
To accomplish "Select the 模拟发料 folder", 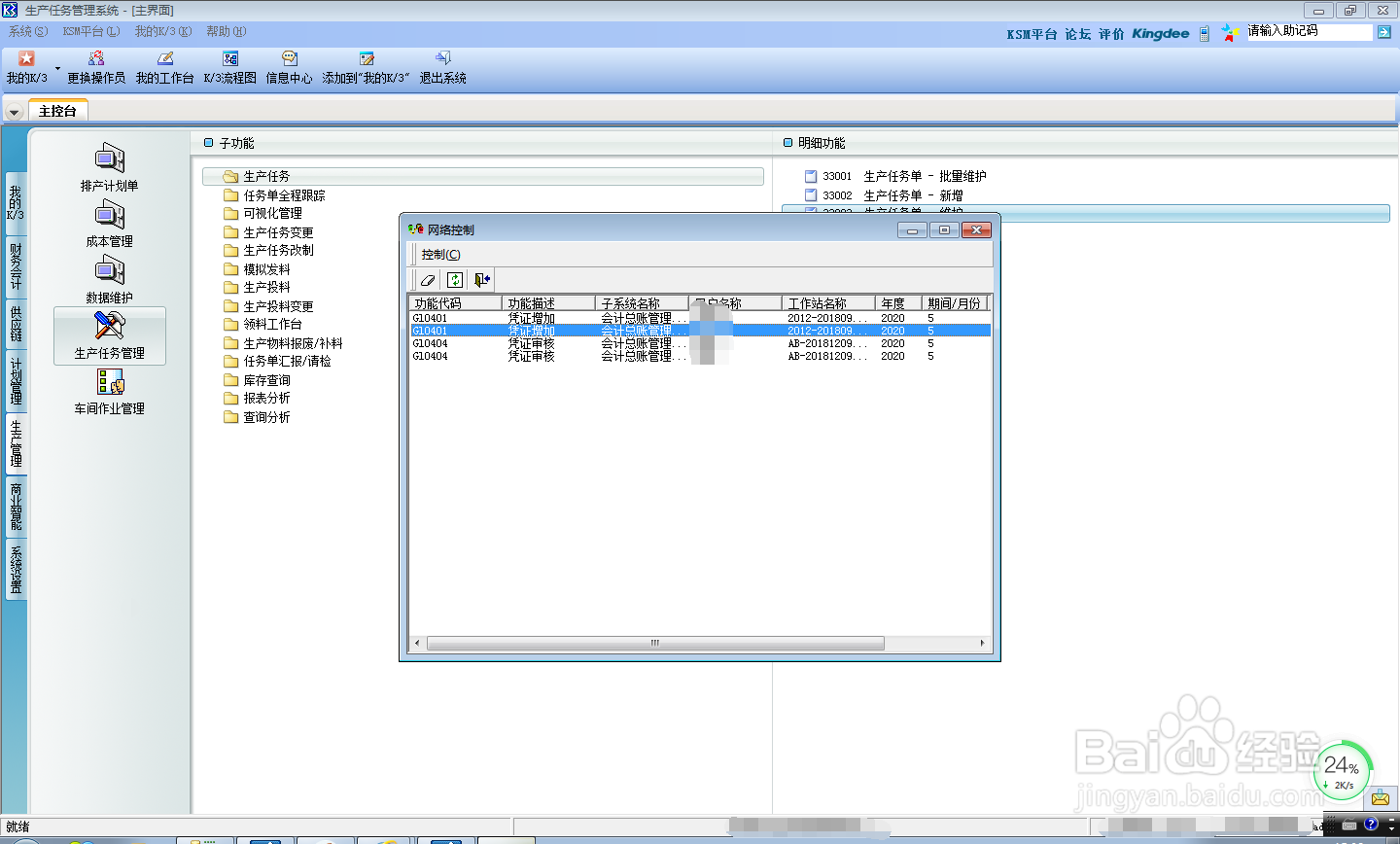I will tap(257, 269).
